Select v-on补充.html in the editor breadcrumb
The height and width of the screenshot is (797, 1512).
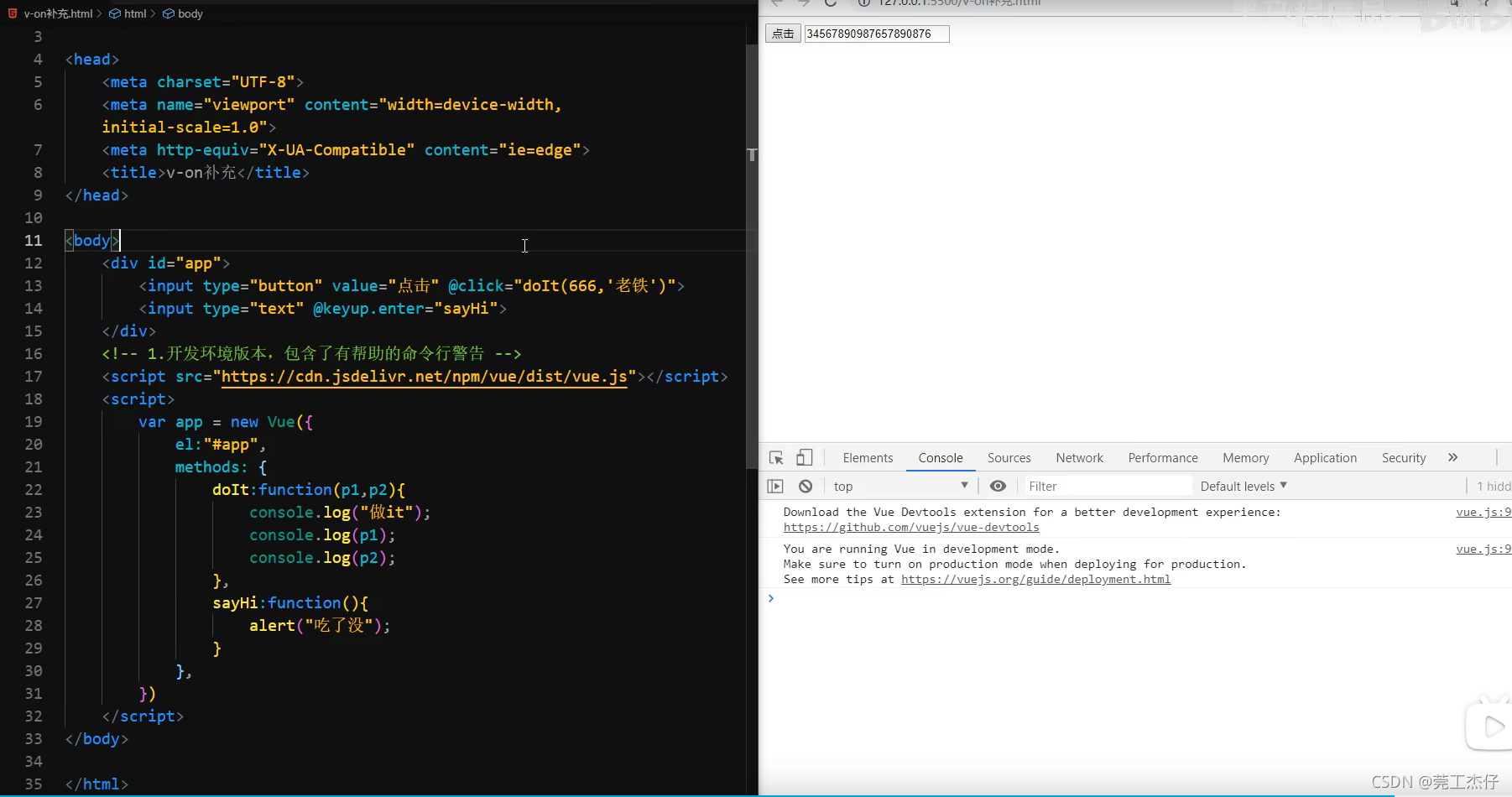pyautogui.click(x=58, y=13)
